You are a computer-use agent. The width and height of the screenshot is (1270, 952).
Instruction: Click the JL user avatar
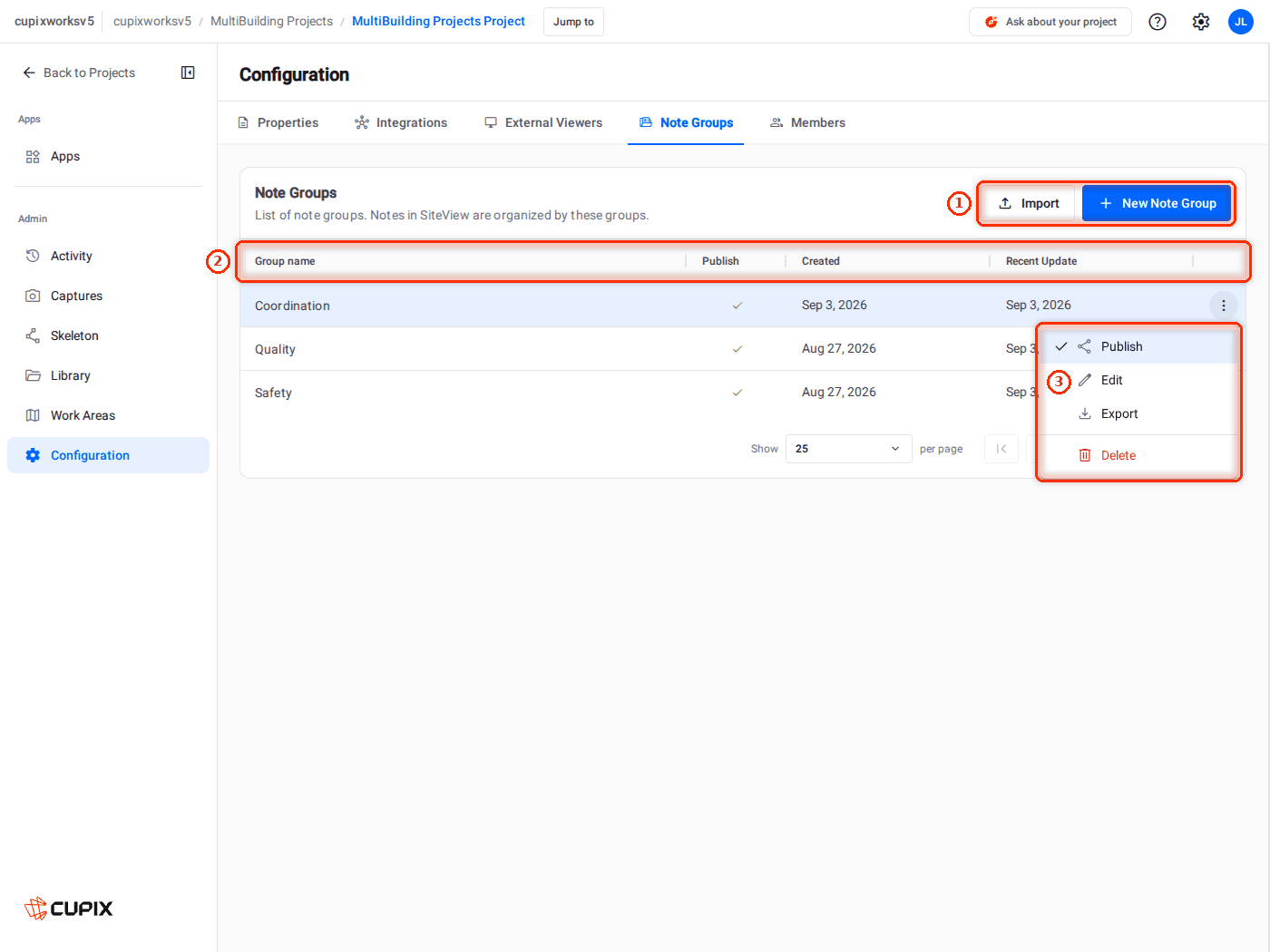(1241, 22)
